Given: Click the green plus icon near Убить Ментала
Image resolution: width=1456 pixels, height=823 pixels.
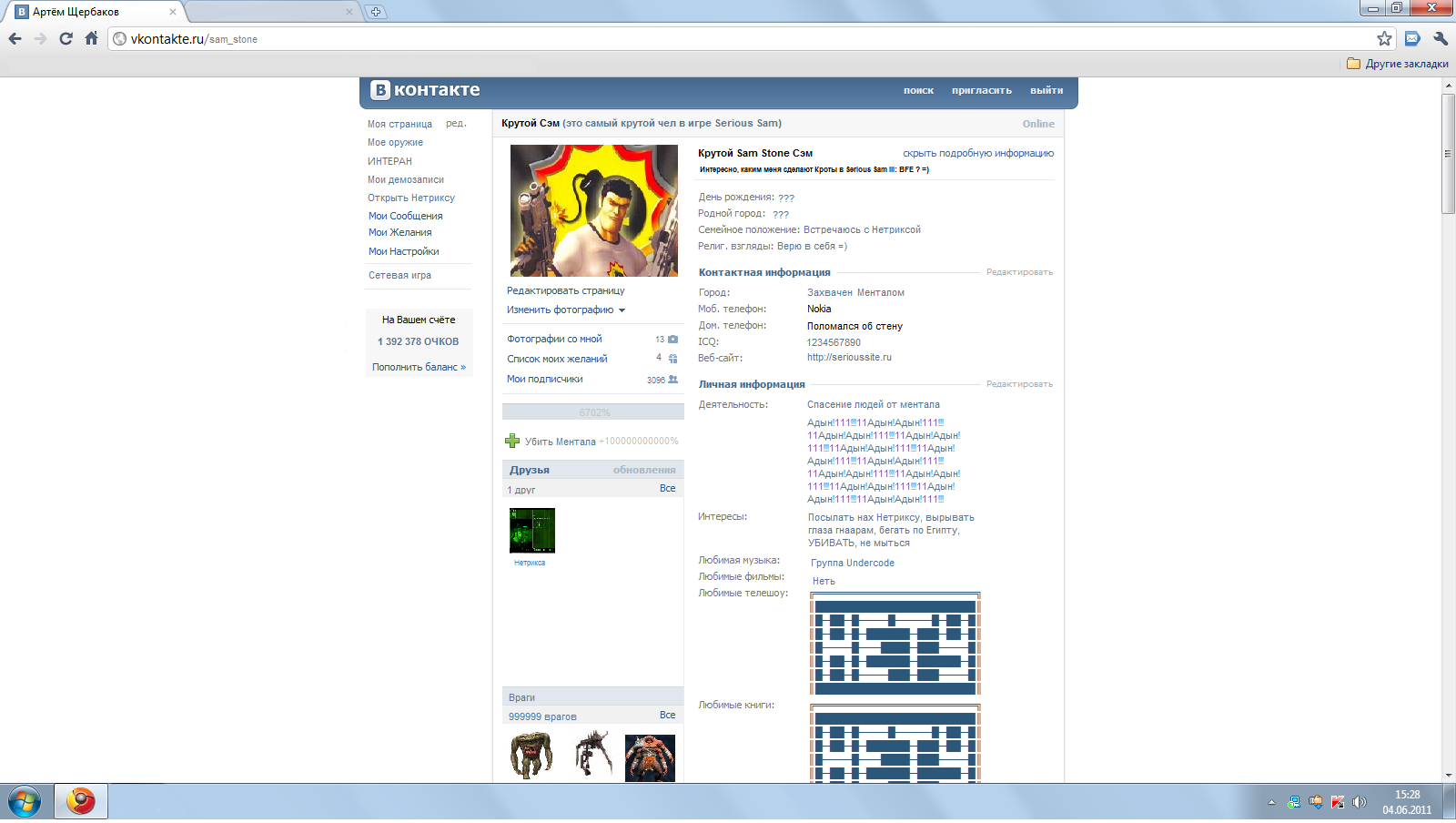Looking at the screenshot, I should [x=512, y=441].
